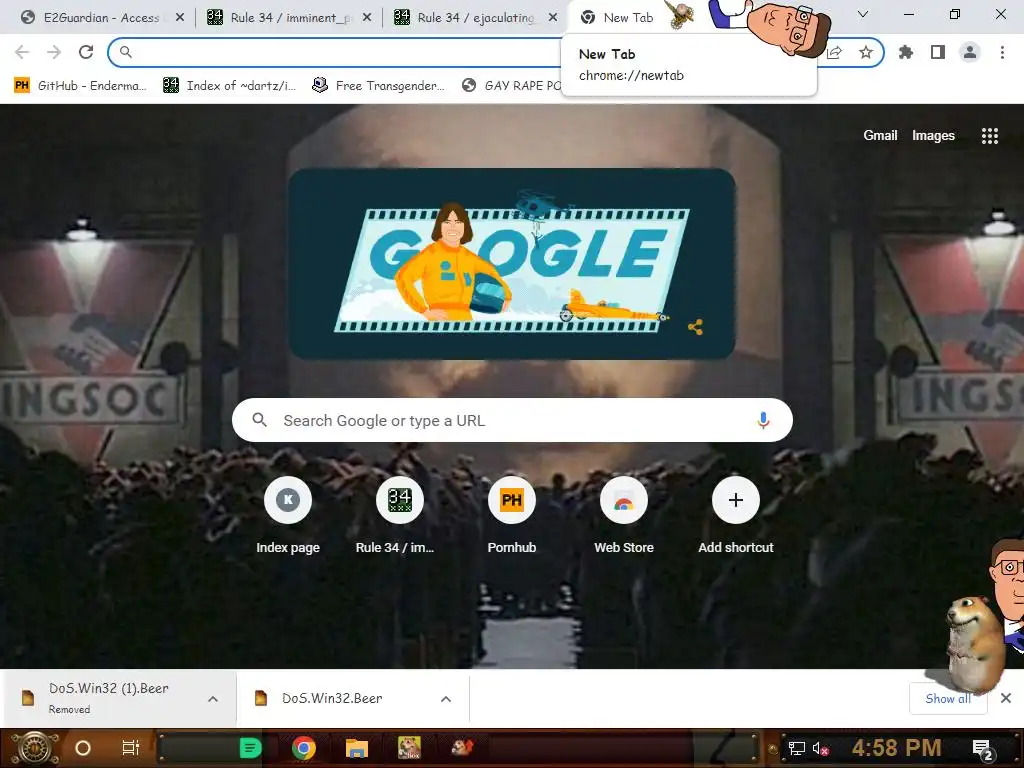Open the profile avatar menu
Image resolution: width=1024 pixels, height=768 pixels.
[970, 52]
